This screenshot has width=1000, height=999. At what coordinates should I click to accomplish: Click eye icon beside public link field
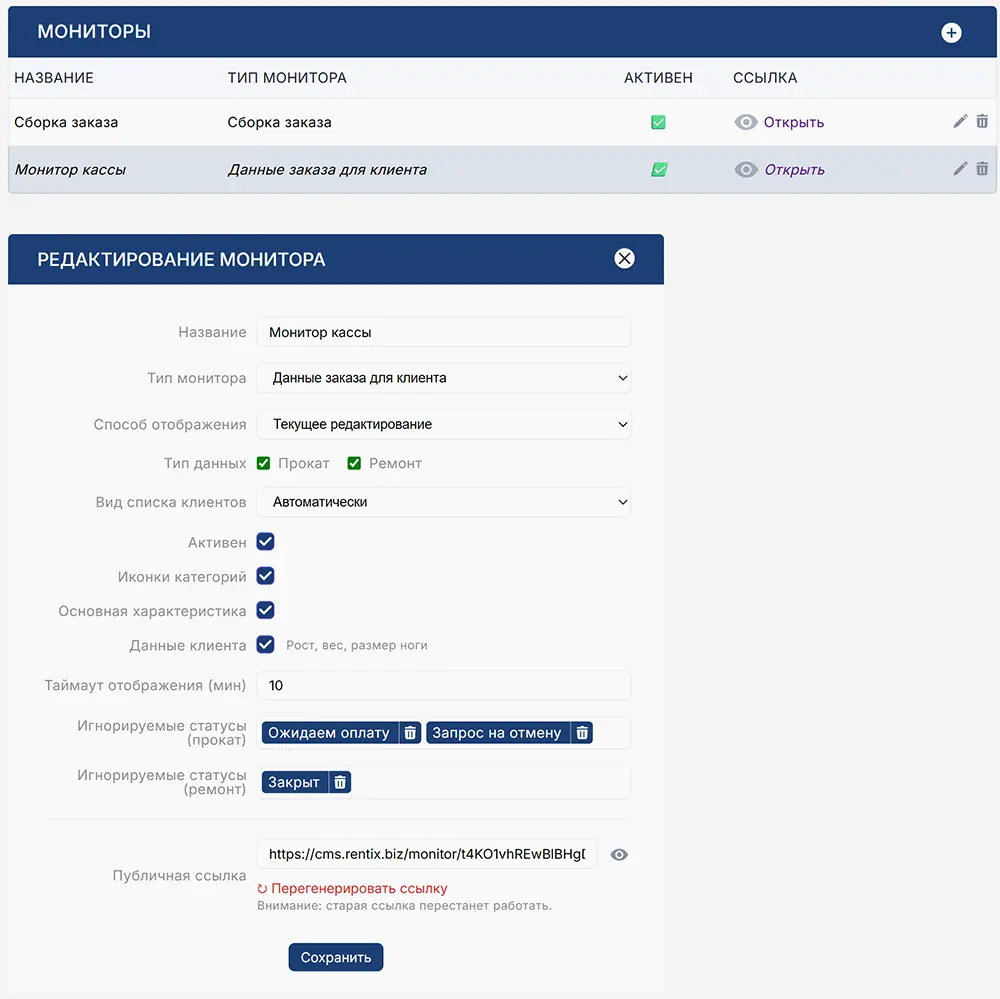pos(619,855)
